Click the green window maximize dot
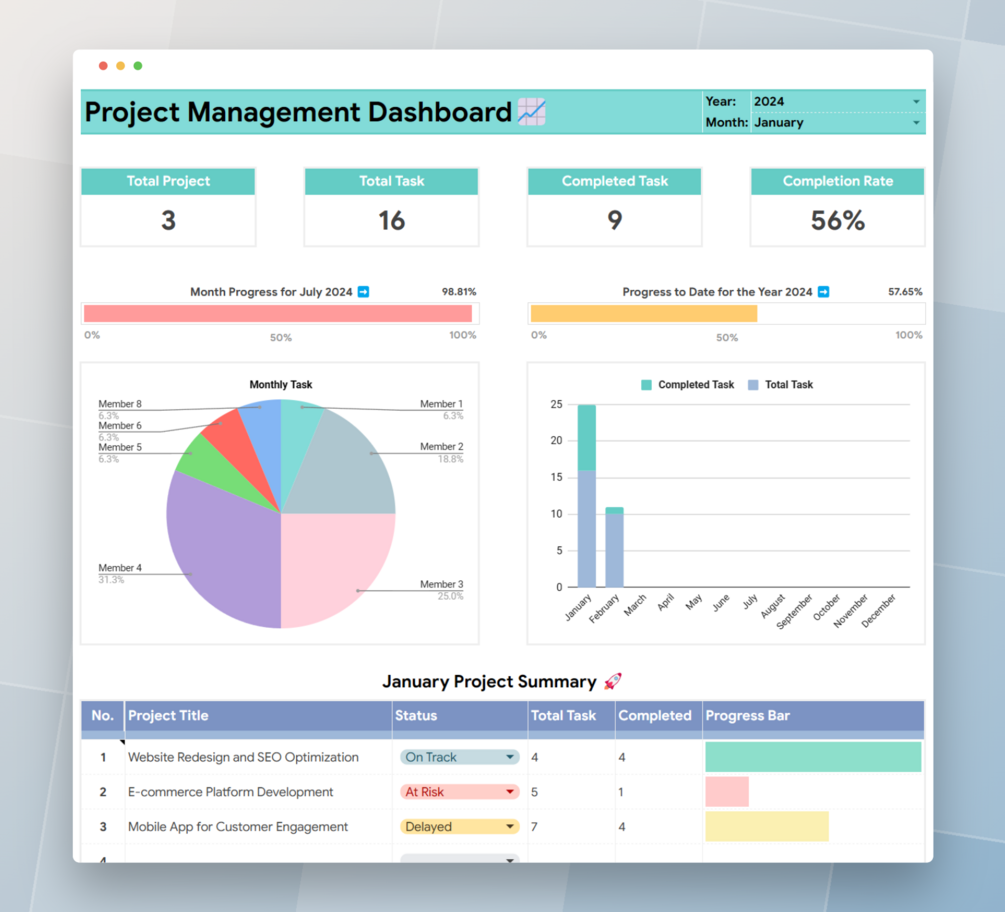 (138, 65)
